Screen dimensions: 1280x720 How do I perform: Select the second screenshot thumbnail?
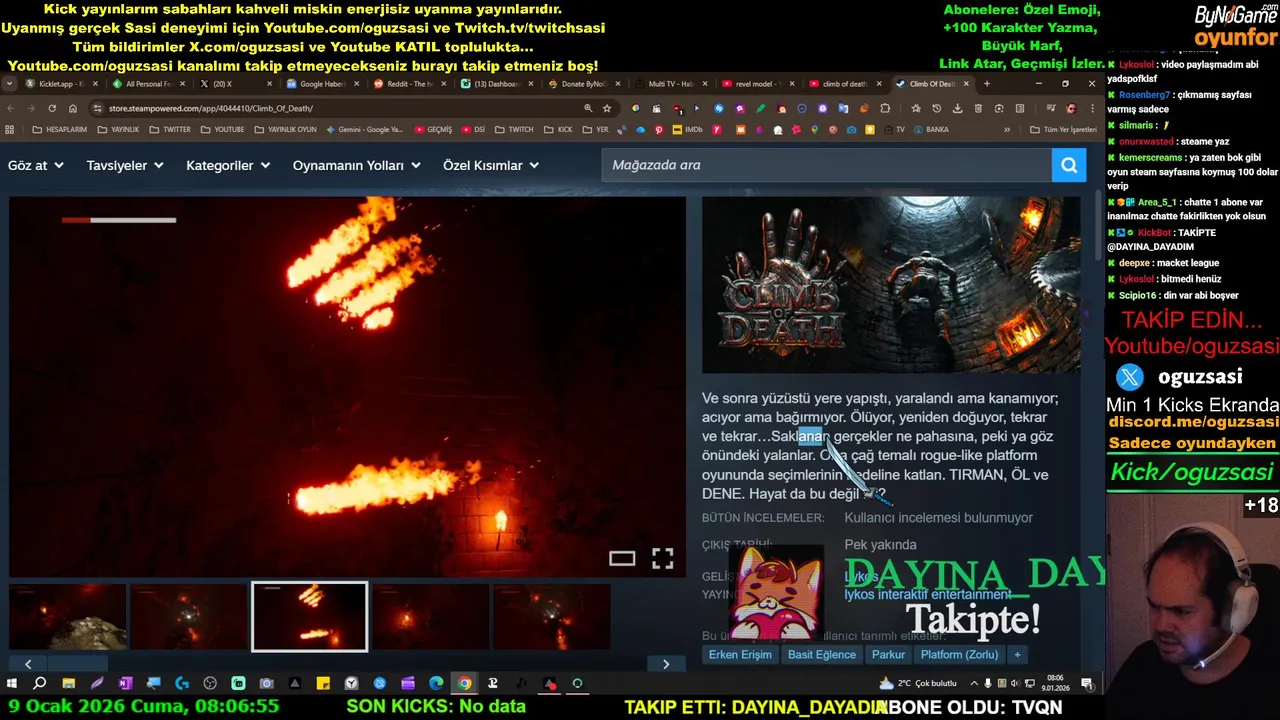[x=189, y=617]
